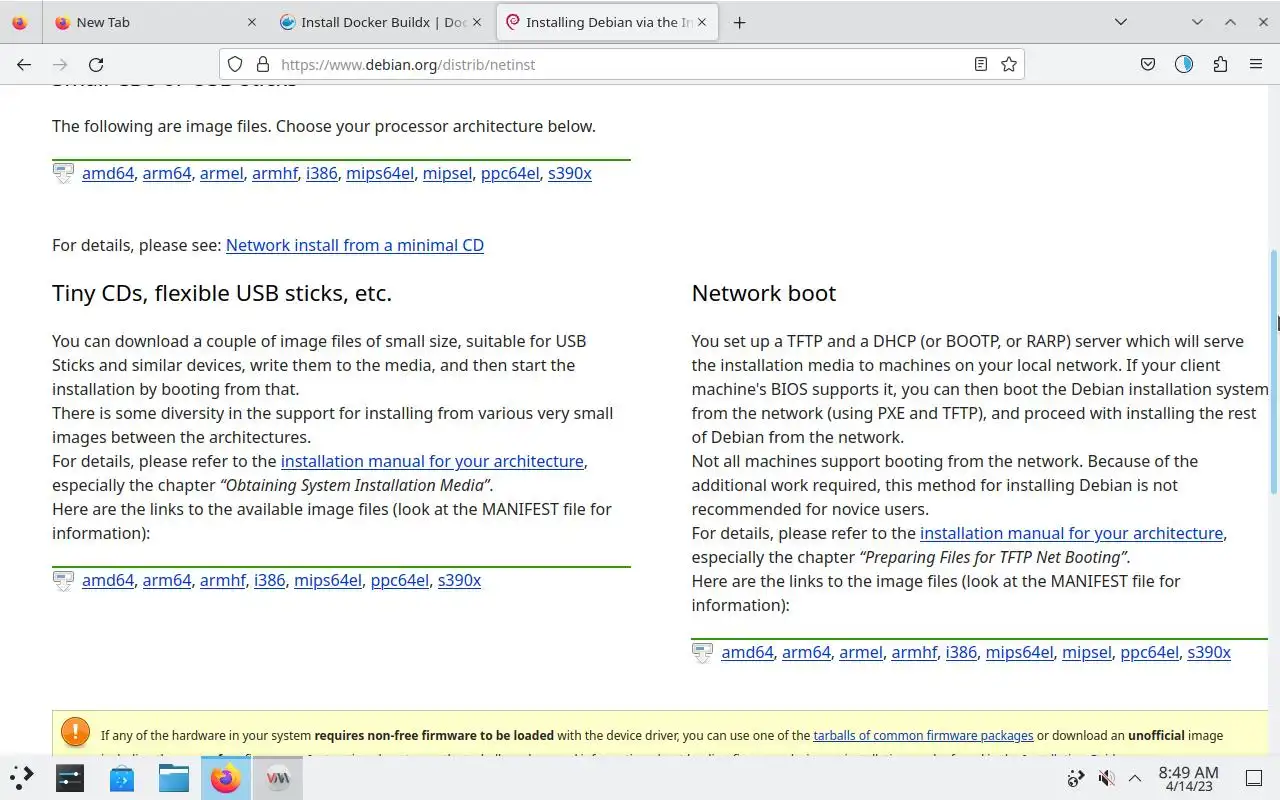Open the extensions puzzle menu
Image resolution: width=1280 pixels, height=800 pixels.
click(x=1220, y=64)
